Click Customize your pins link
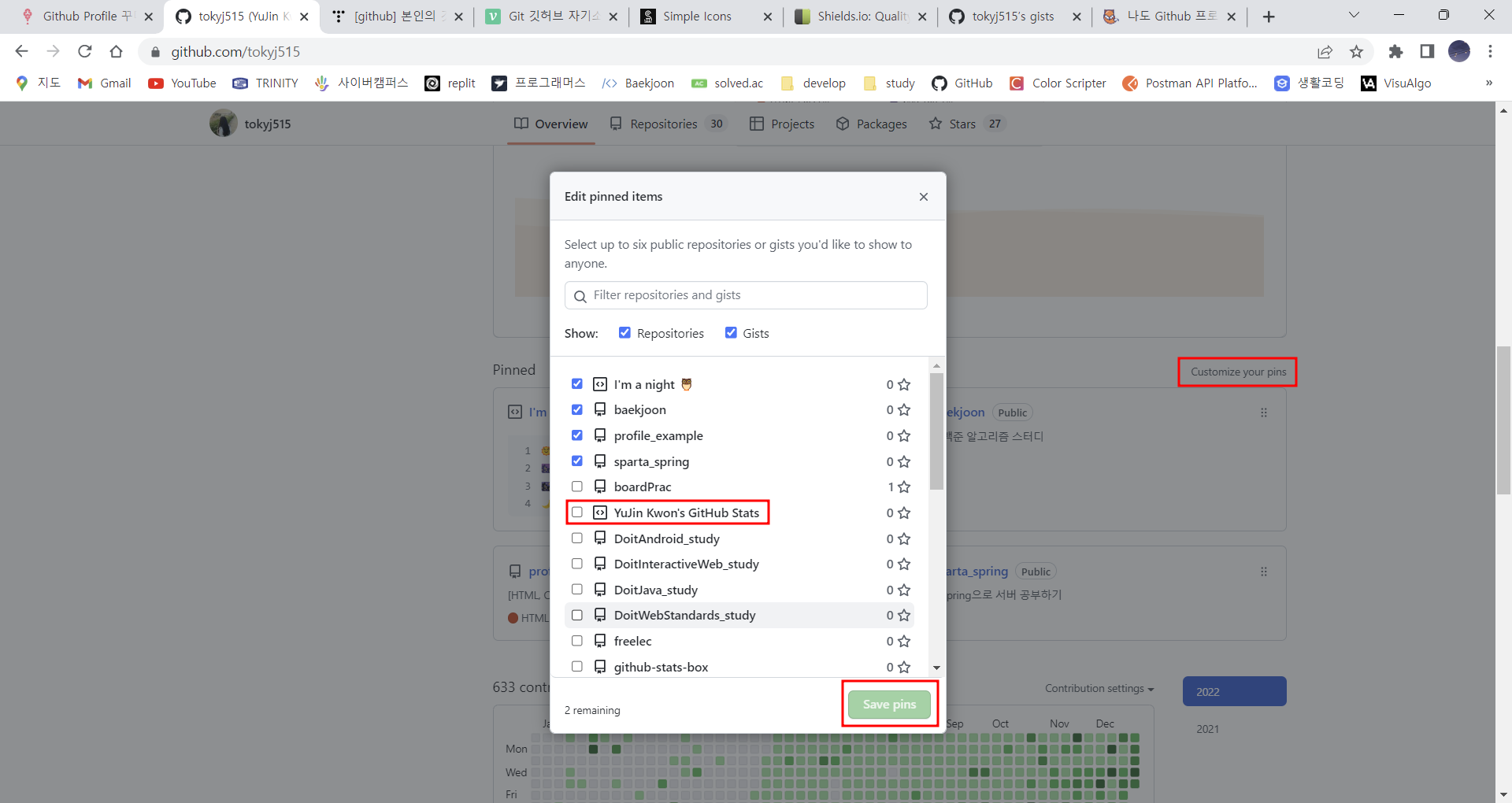Viewport: 1512px width, 803px height. [1238, 372]
